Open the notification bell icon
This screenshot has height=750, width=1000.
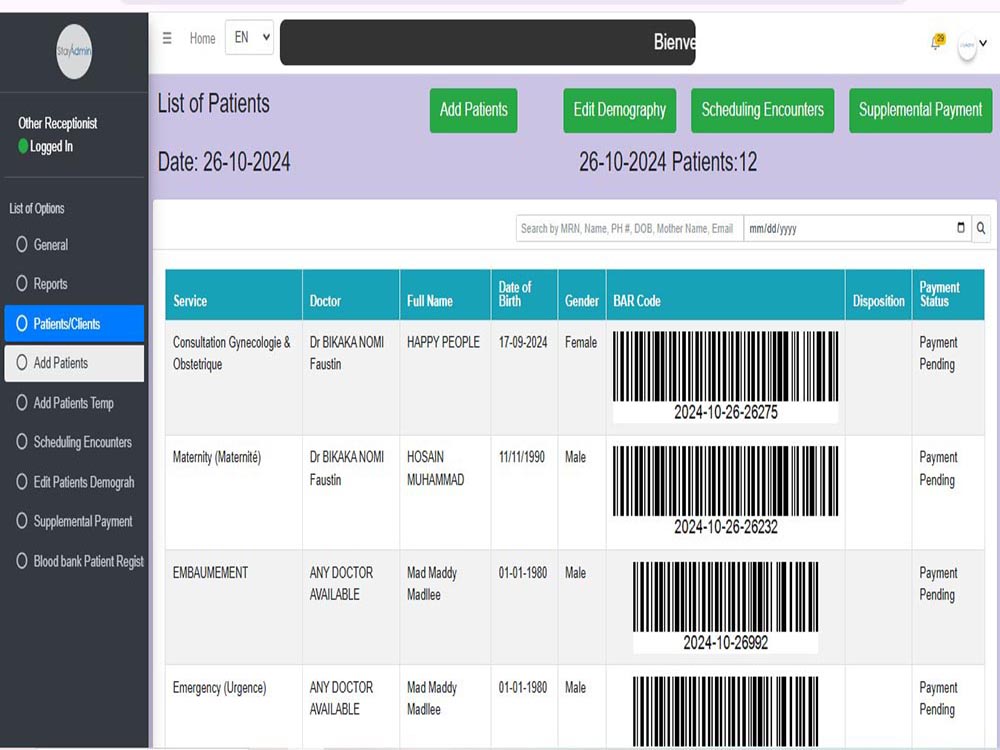pos(936,42)
